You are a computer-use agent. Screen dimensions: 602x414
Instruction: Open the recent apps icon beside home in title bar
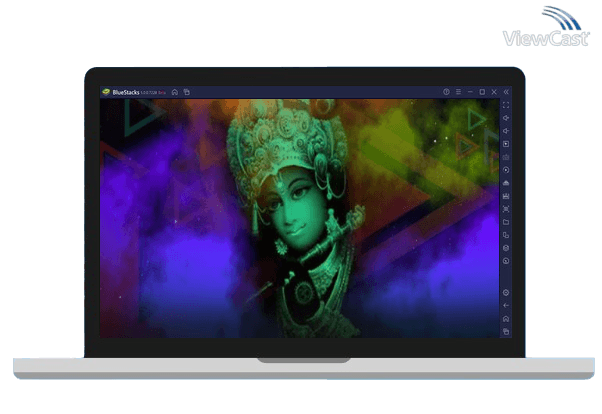187,92
